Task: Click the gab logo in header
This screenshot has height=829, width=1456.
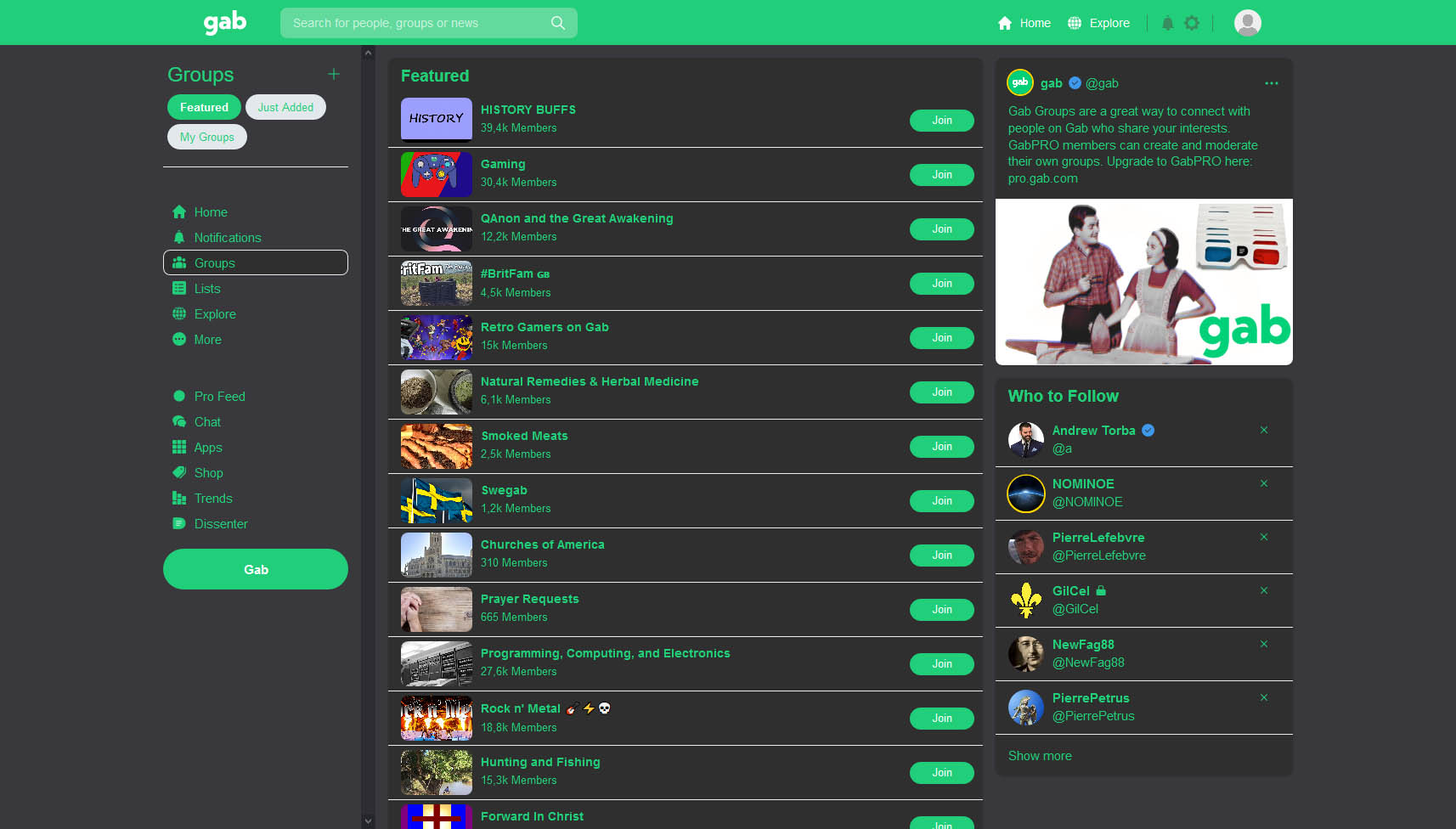Action: click(225, 23)
